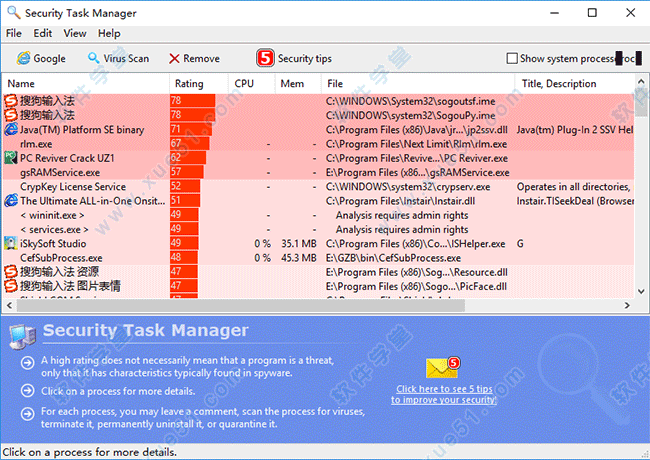Click Sogou icon on Resource.dll row
The image size is (650, 460).
click(x=11, y=272)
